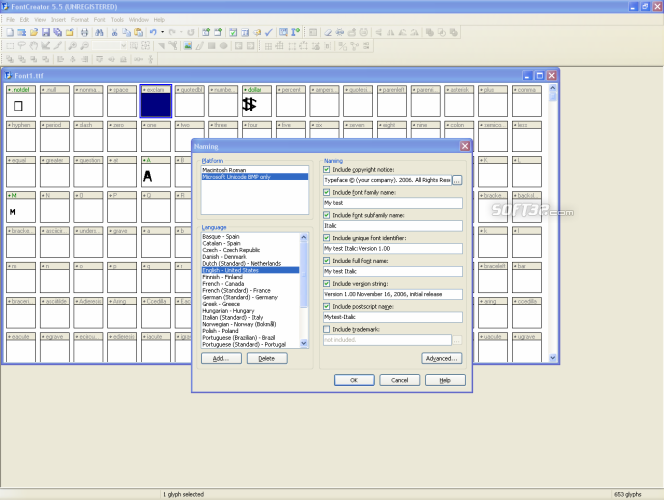Click the percent glyph metrics icon
This screenshot has height=500, width=664.
[343, 46]
